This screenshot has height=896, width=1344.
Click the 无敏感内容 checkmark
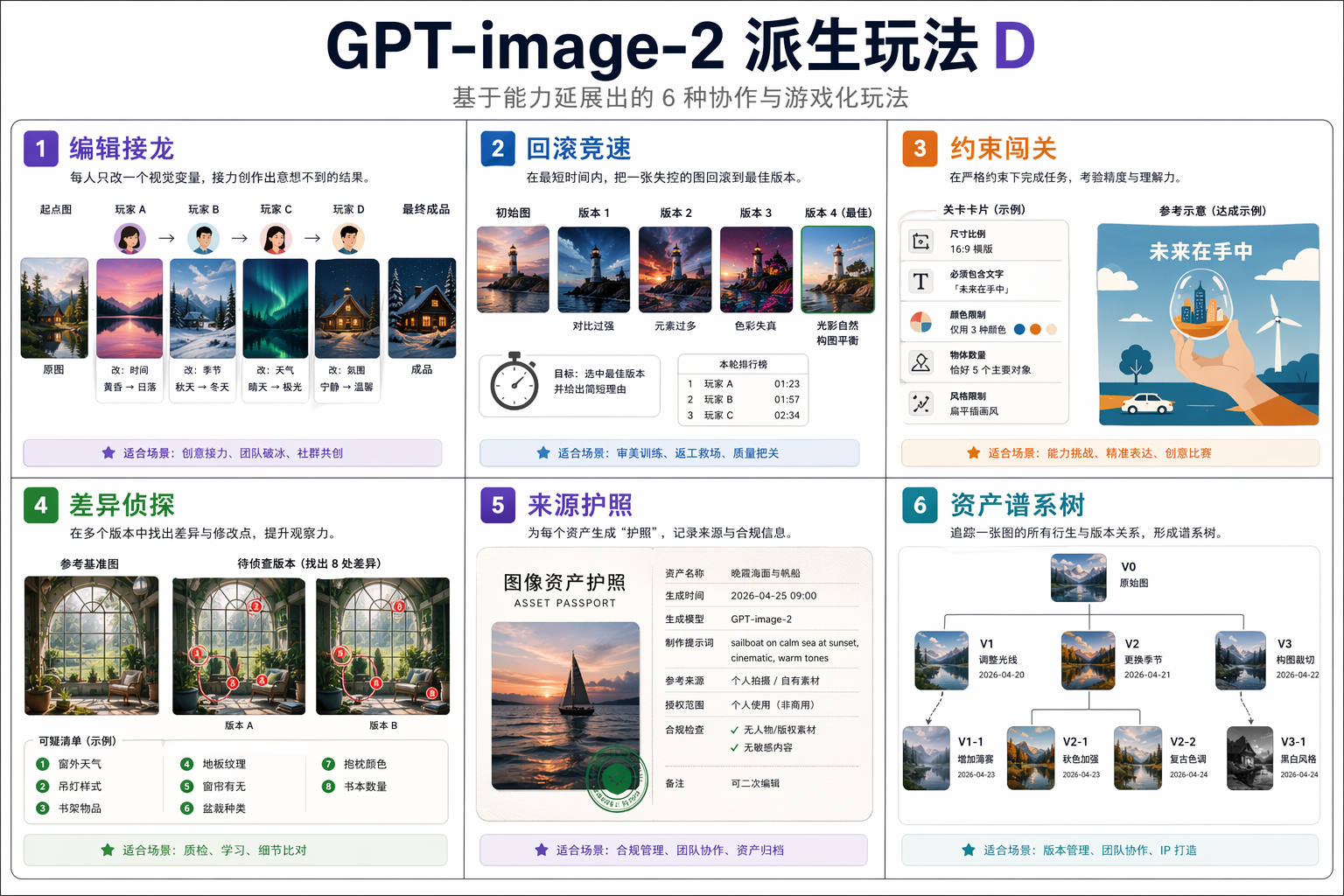click(734, 748)
